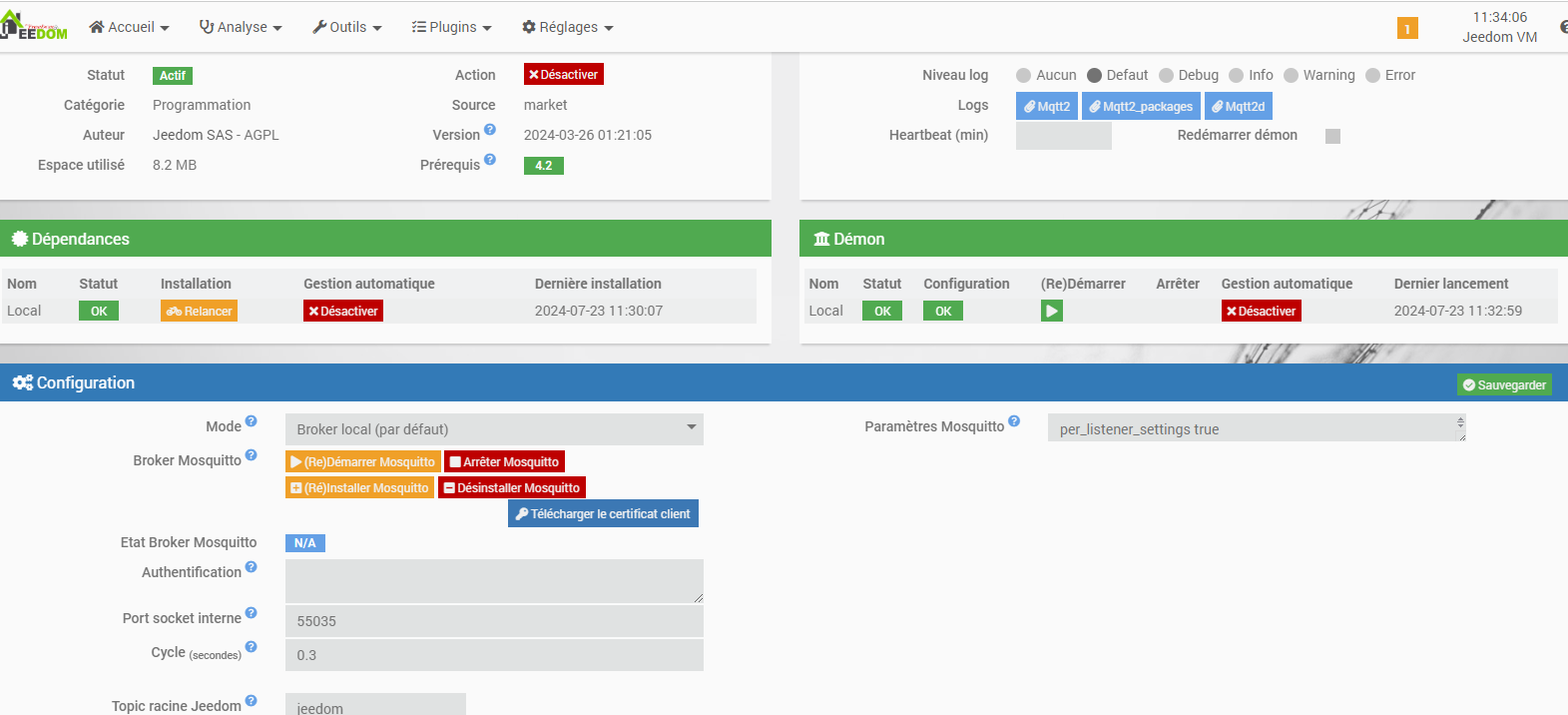Click the Jeedom VM name
Screen dimensions: 1568x715
click(1500, 37)
